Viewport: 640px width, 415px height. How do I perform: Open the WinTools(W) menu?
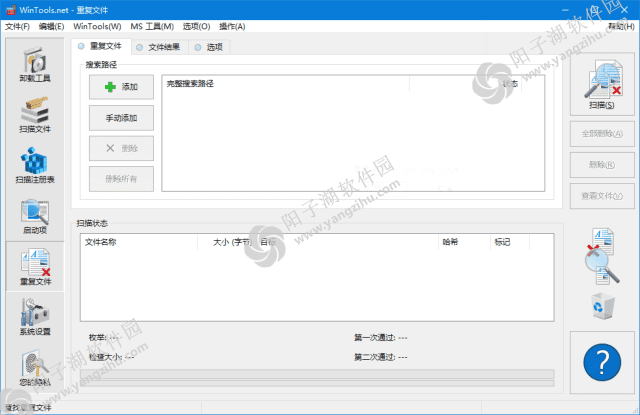click(x=97, y=27)
